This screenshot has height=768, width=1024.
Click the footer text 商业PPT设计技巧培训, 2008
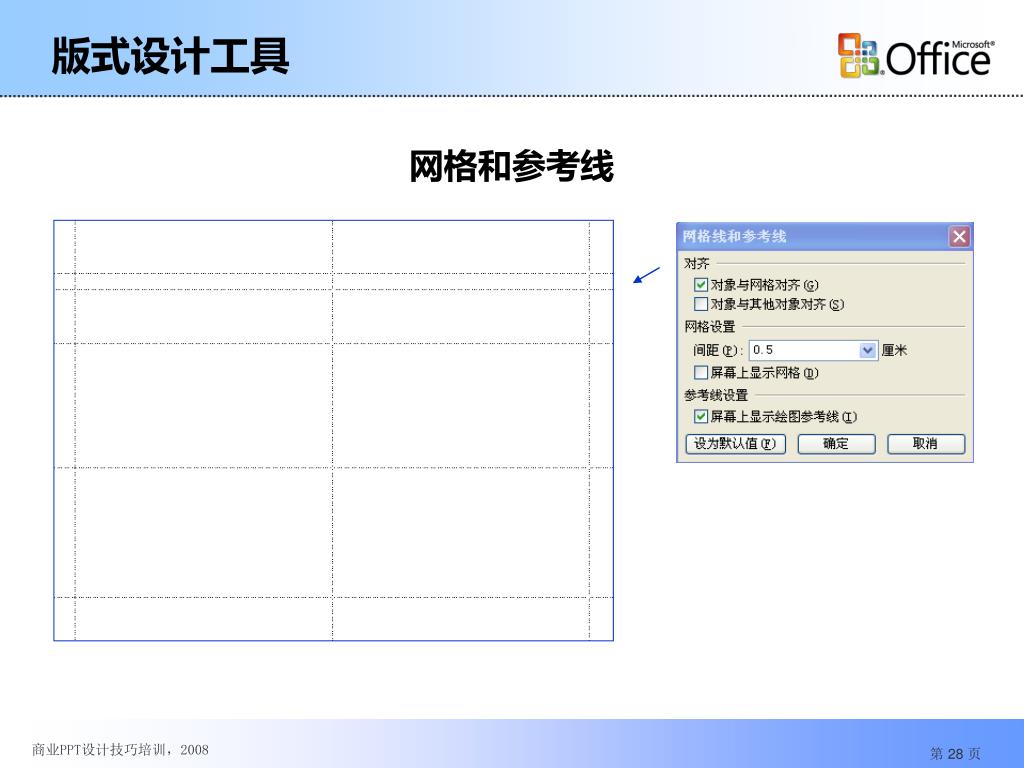pyautogui.click(x=120, y=750)
